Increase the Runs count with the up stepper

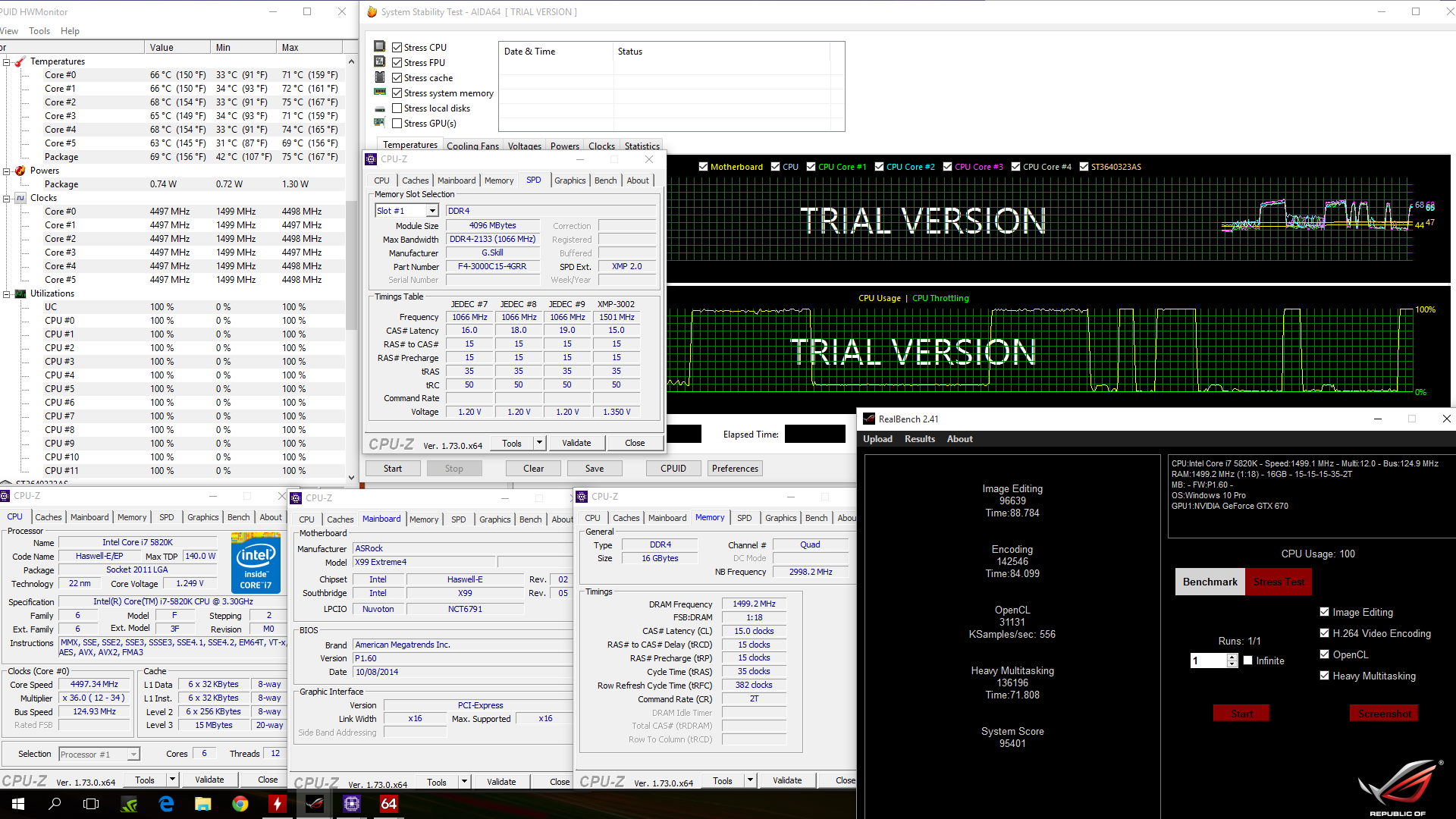[1232, 657]
